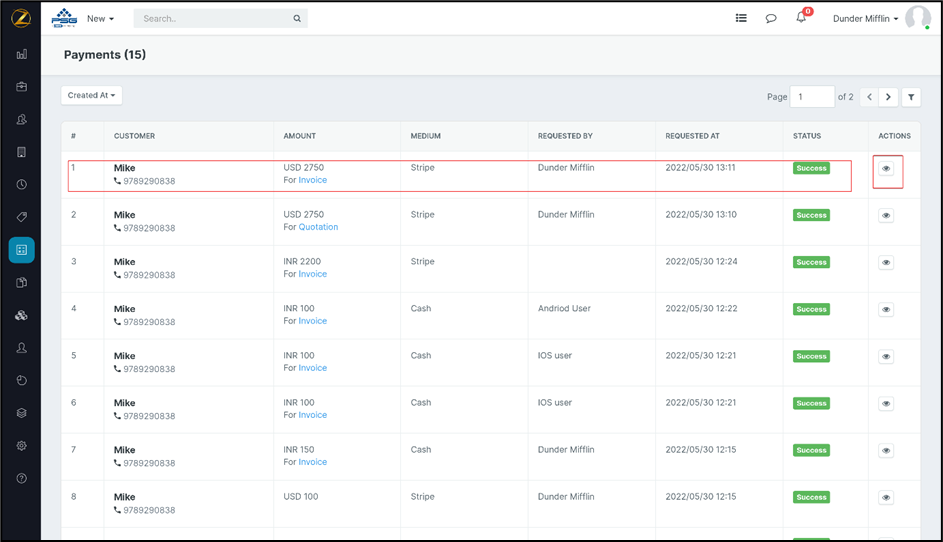The width and height of the screenshot is (943, 542).
Task: Click the briefcase icon in left sidebar
Action: coord(21,87)
